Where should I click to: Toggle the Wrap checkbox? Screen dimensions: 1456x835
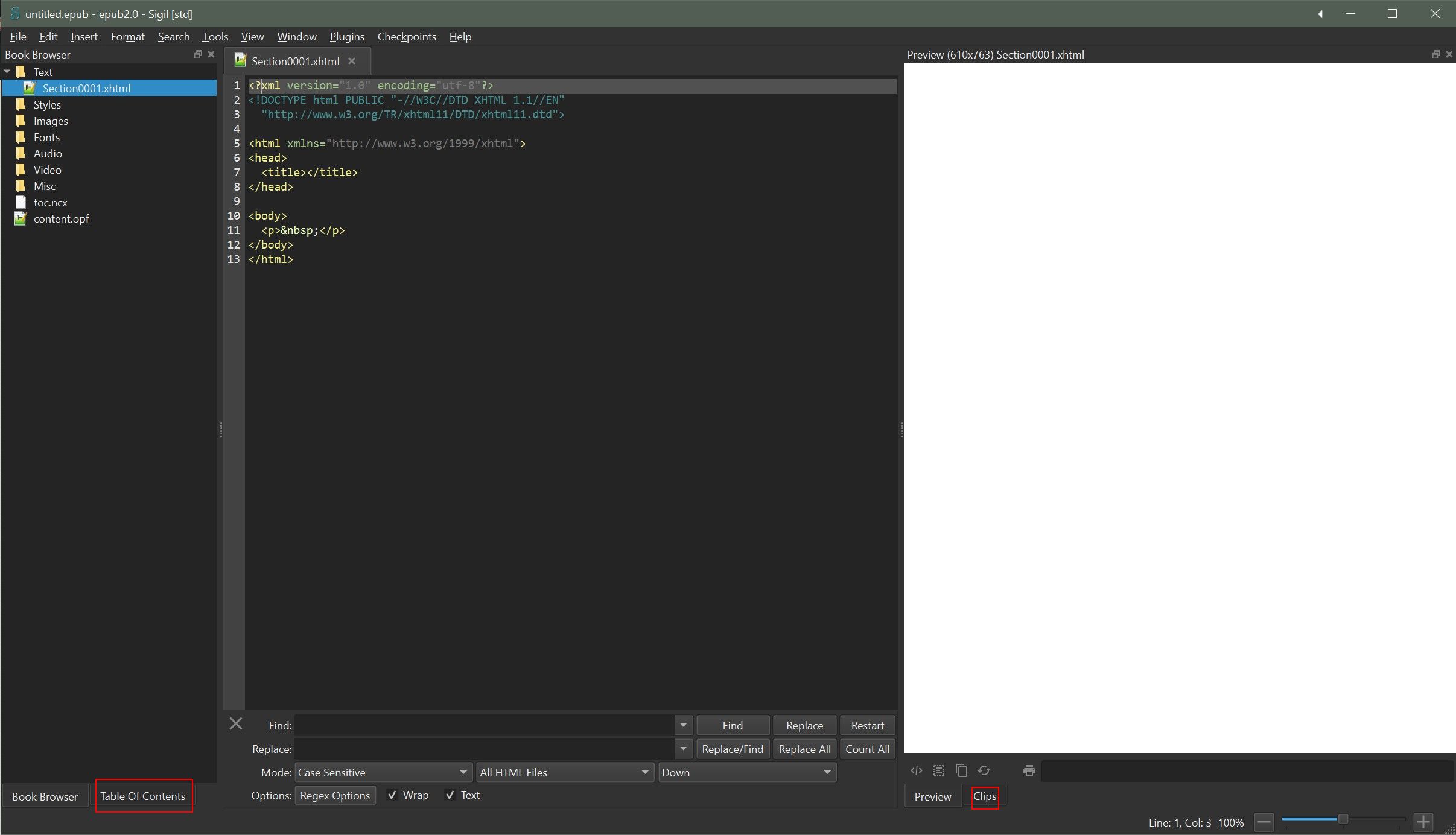pyautogui.click(x=392, y=795)
